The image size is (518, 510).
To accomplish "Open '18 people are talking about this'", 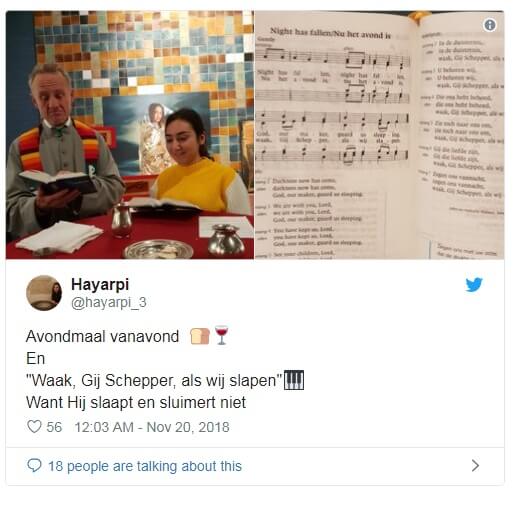I will click(145, 466).
